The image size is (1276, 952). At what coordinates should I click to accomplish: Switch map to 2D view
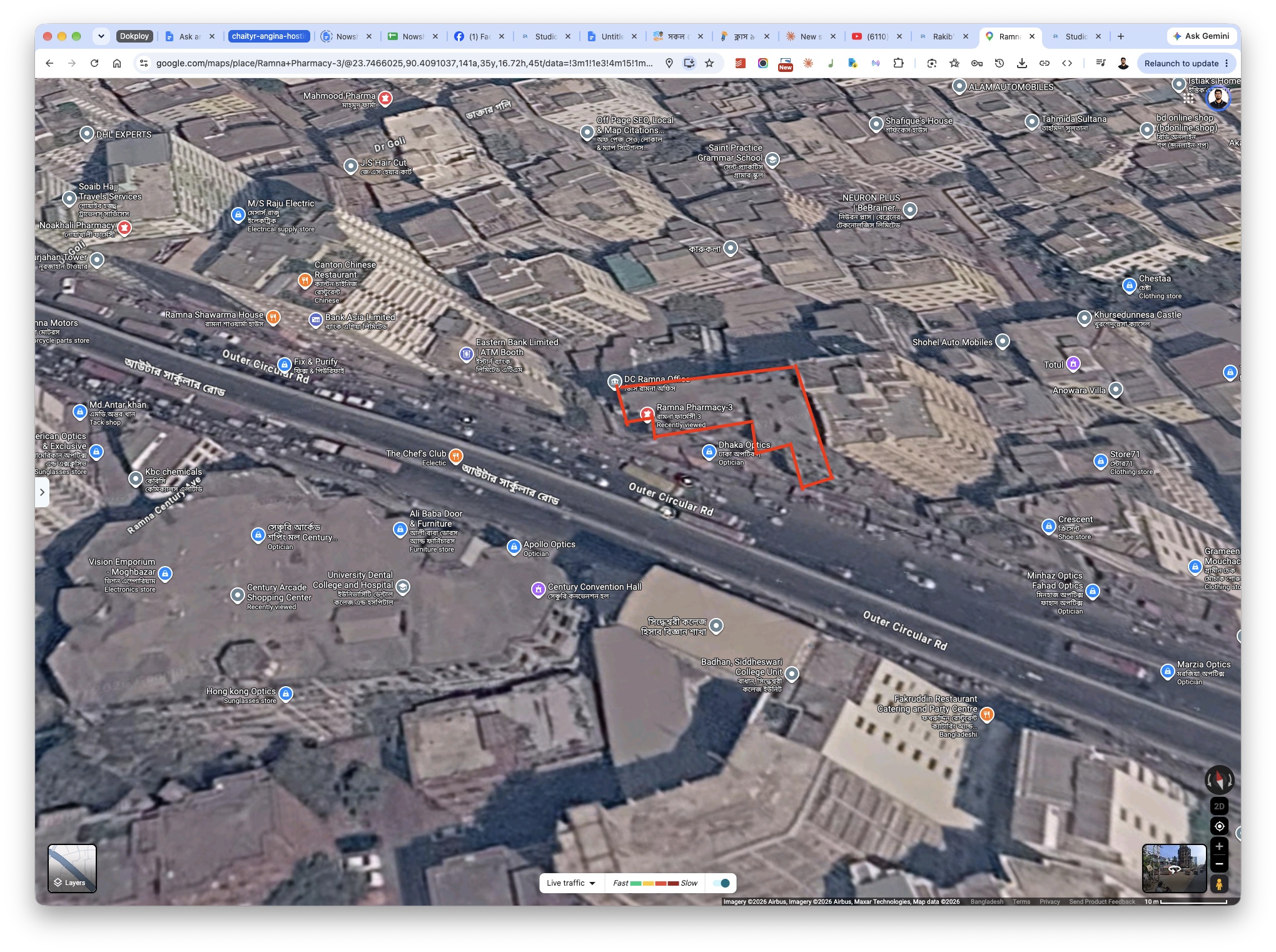[1218, 806]
